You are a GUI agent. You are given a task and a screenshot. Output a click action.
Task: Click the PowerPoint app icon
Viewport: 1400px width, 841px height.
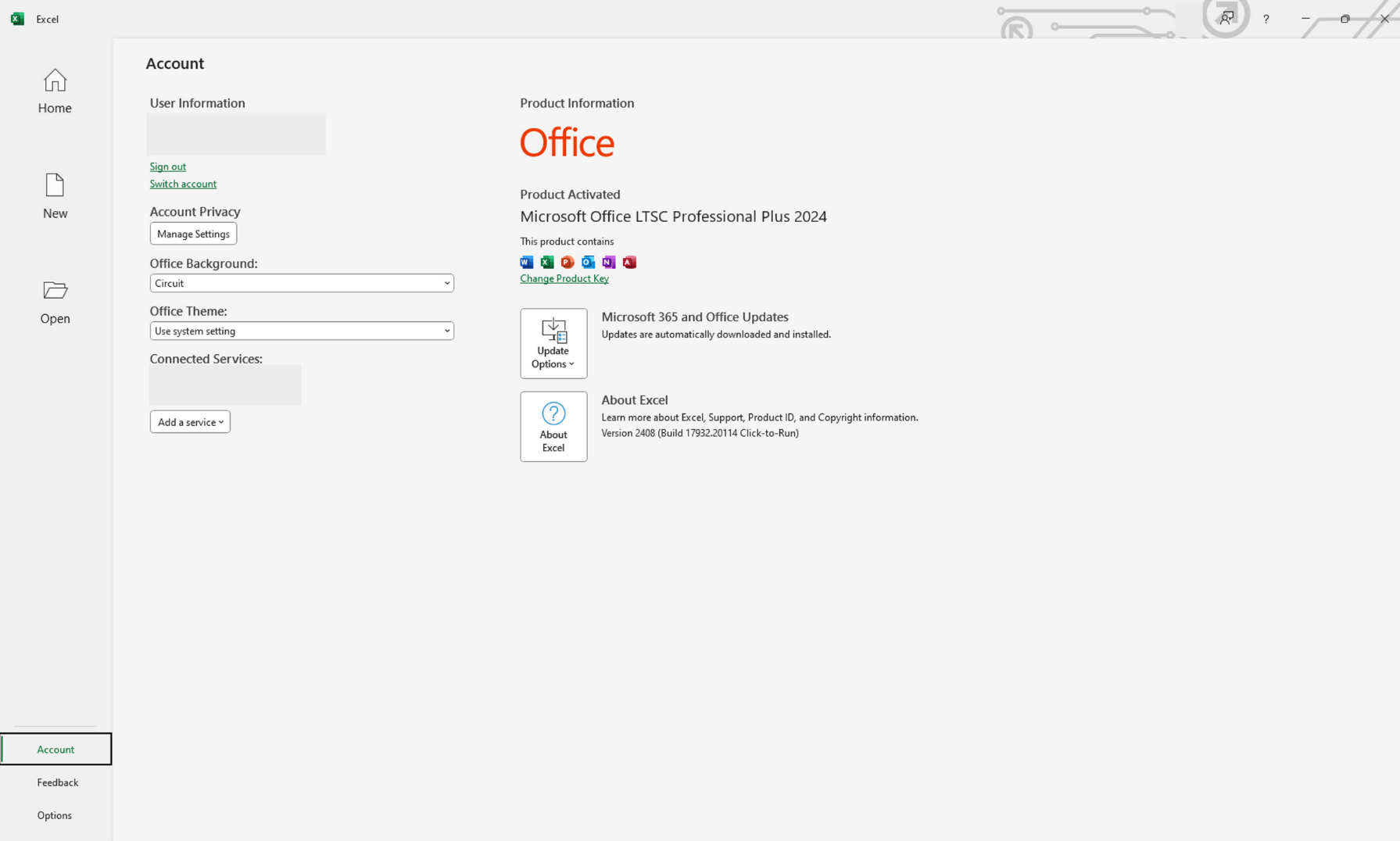pyautogui.click(x=568, y=263)
